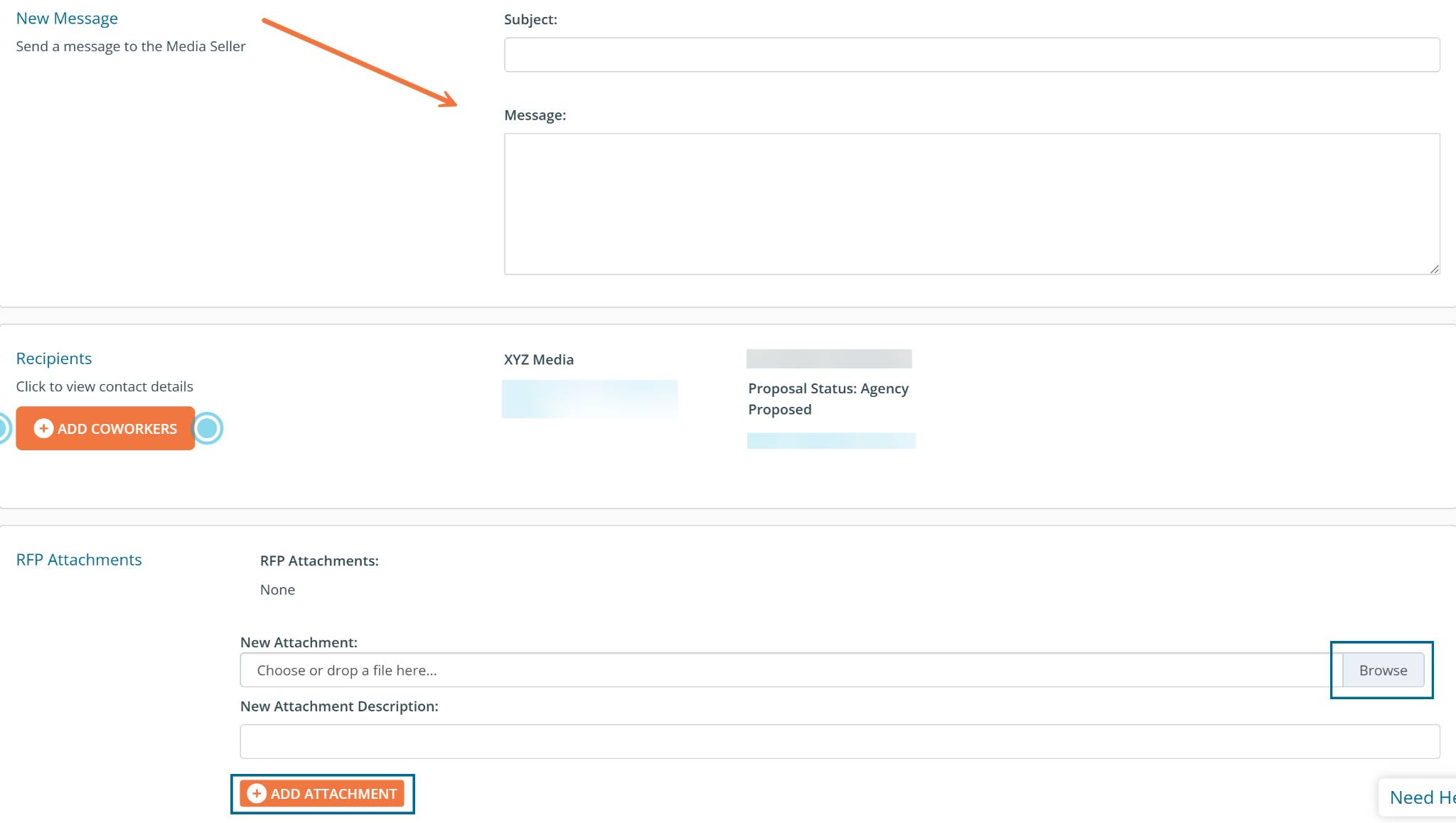Viewport: 1456px width, 823px height.
Task: Click the blurred link below Proposal Status
Action: point(830,440)
